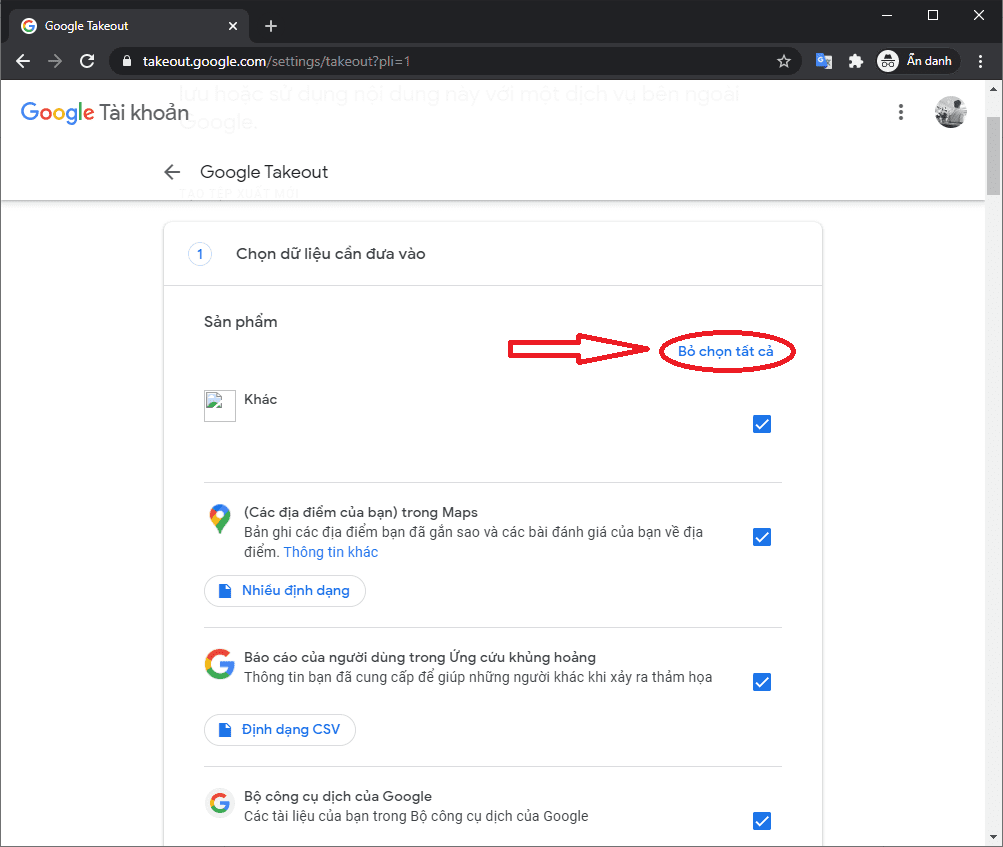Click the browser back arrow
This screenshot has width=1003, height=847.
pos(23,61)
